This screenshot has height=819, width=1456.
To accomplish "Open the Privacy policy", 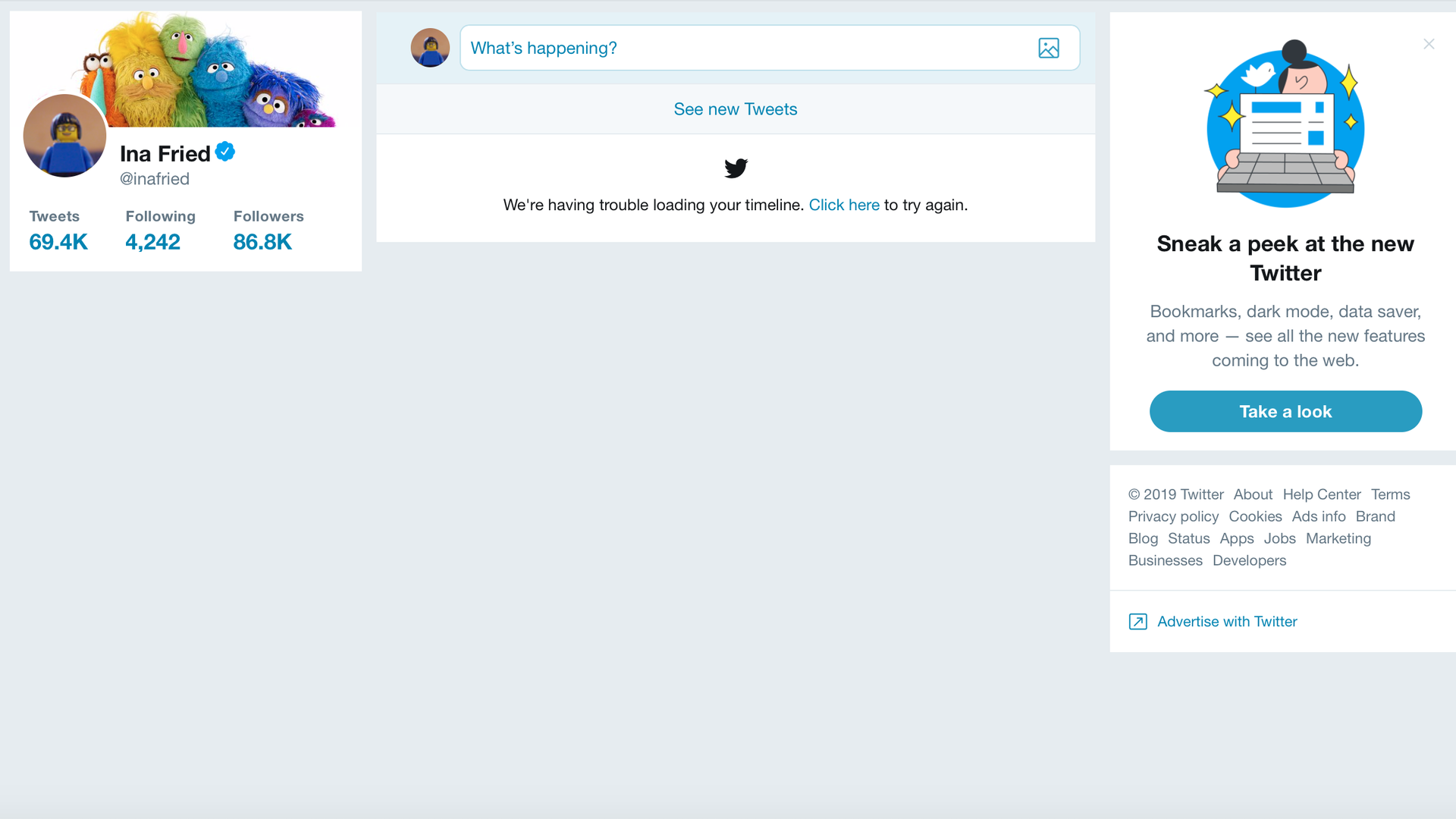I will (x=1172, y=516).
